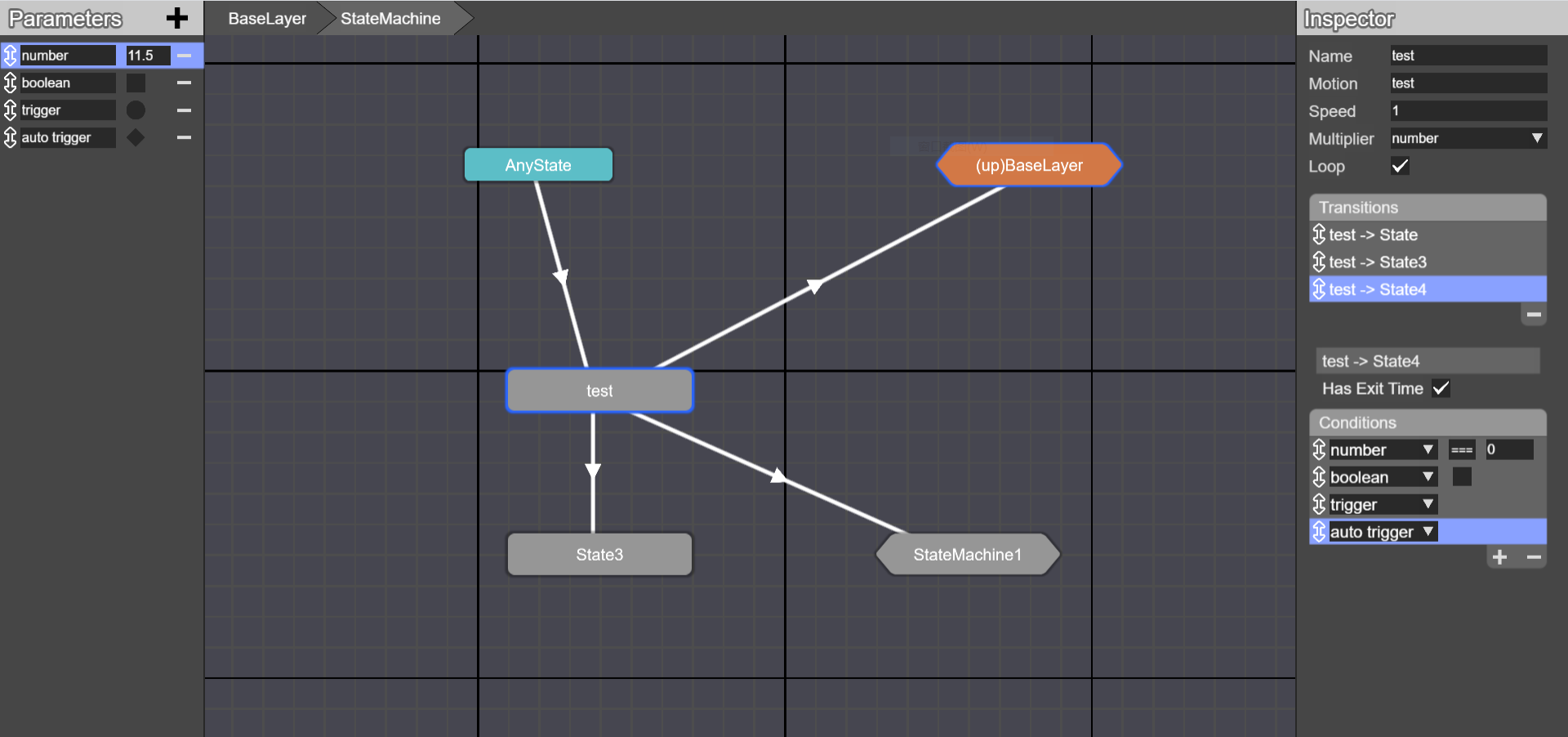
Task: Click the type icon beside the number parameter
Action: coord(11,55)
